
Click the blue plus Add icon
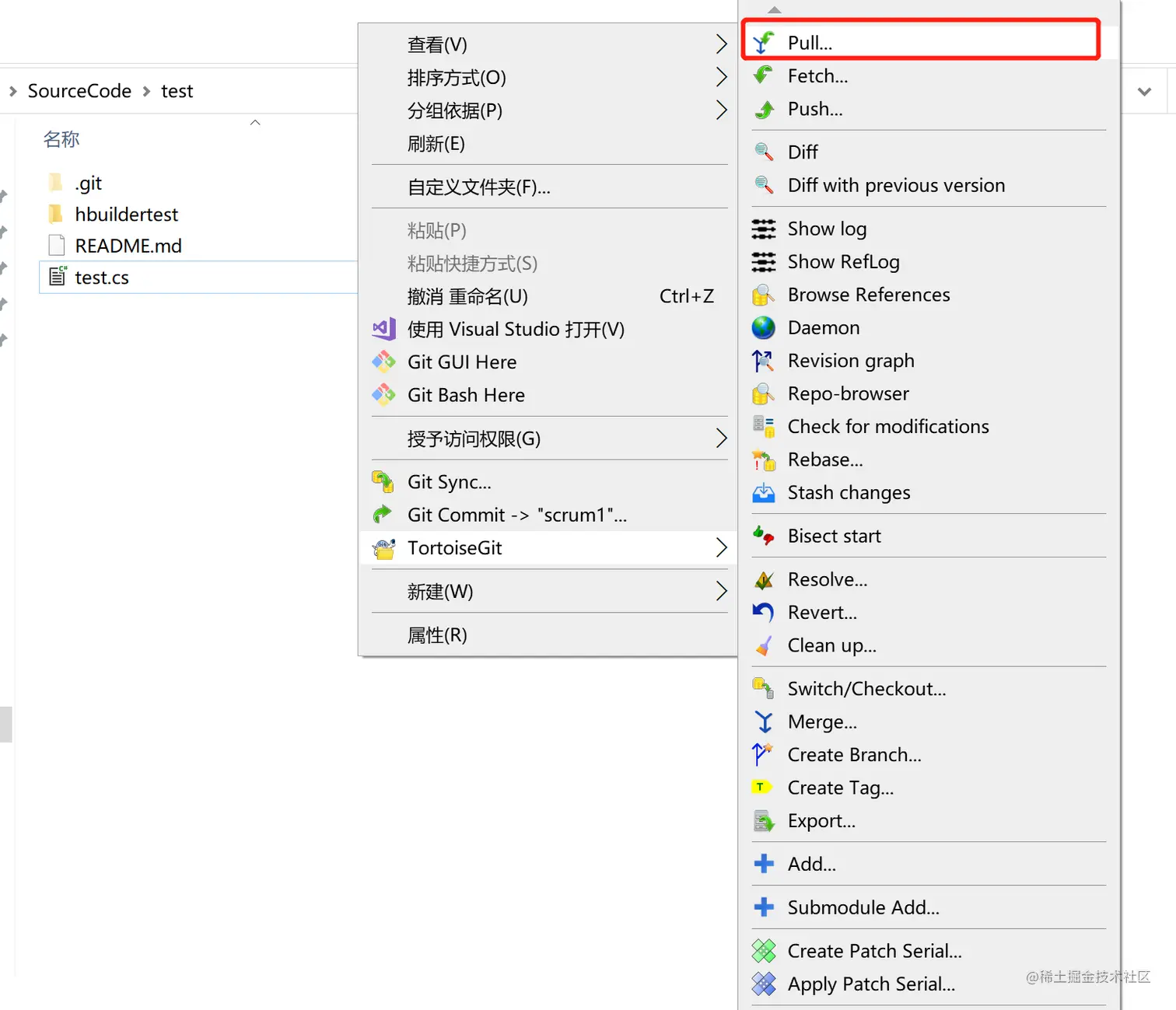point(764,864)
